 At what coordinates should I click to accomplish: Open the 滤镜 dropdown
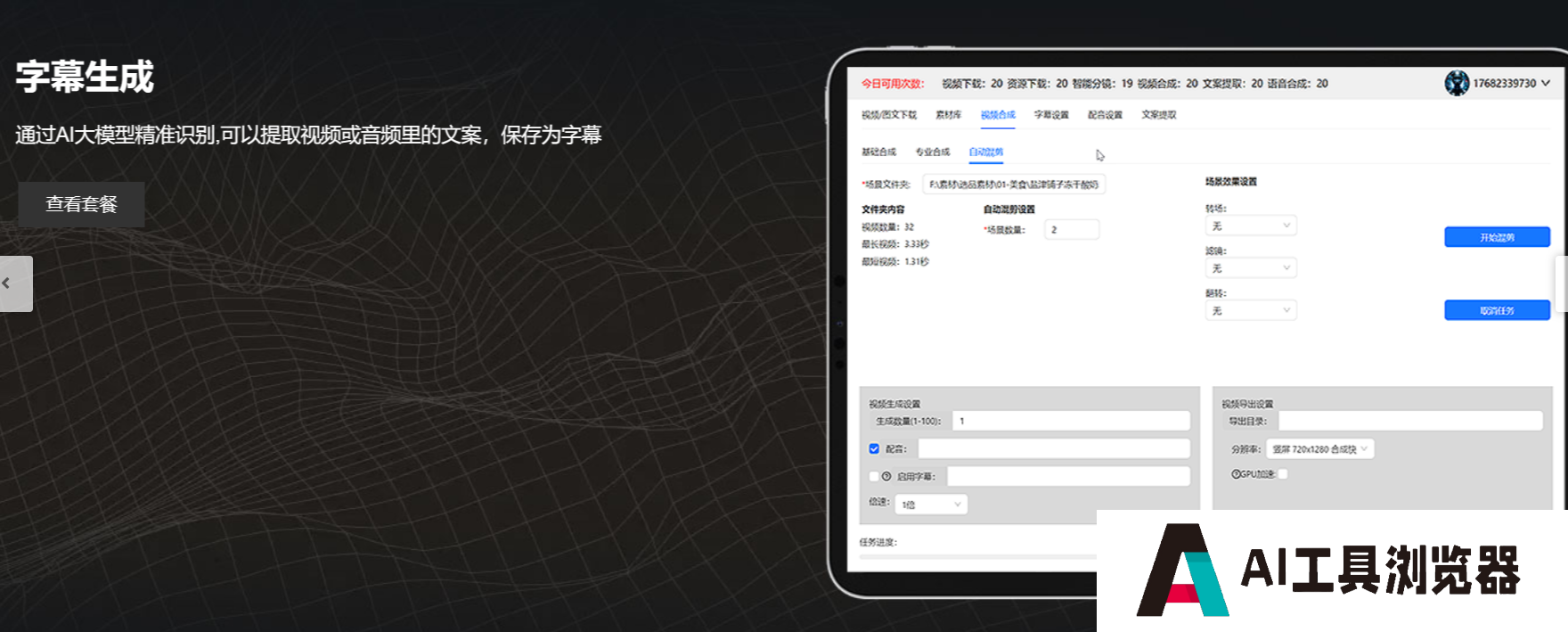1250,268
